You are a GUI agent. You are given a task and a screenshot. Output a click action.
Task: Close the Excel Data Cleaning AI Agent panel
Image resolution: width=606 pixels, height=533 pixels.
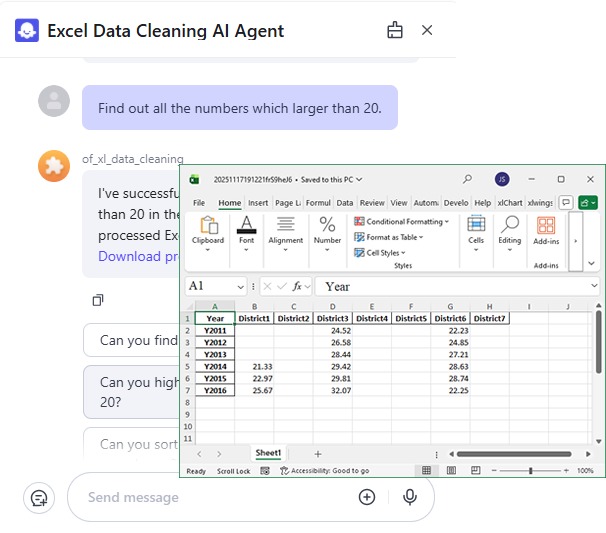(x=427, y=30)
